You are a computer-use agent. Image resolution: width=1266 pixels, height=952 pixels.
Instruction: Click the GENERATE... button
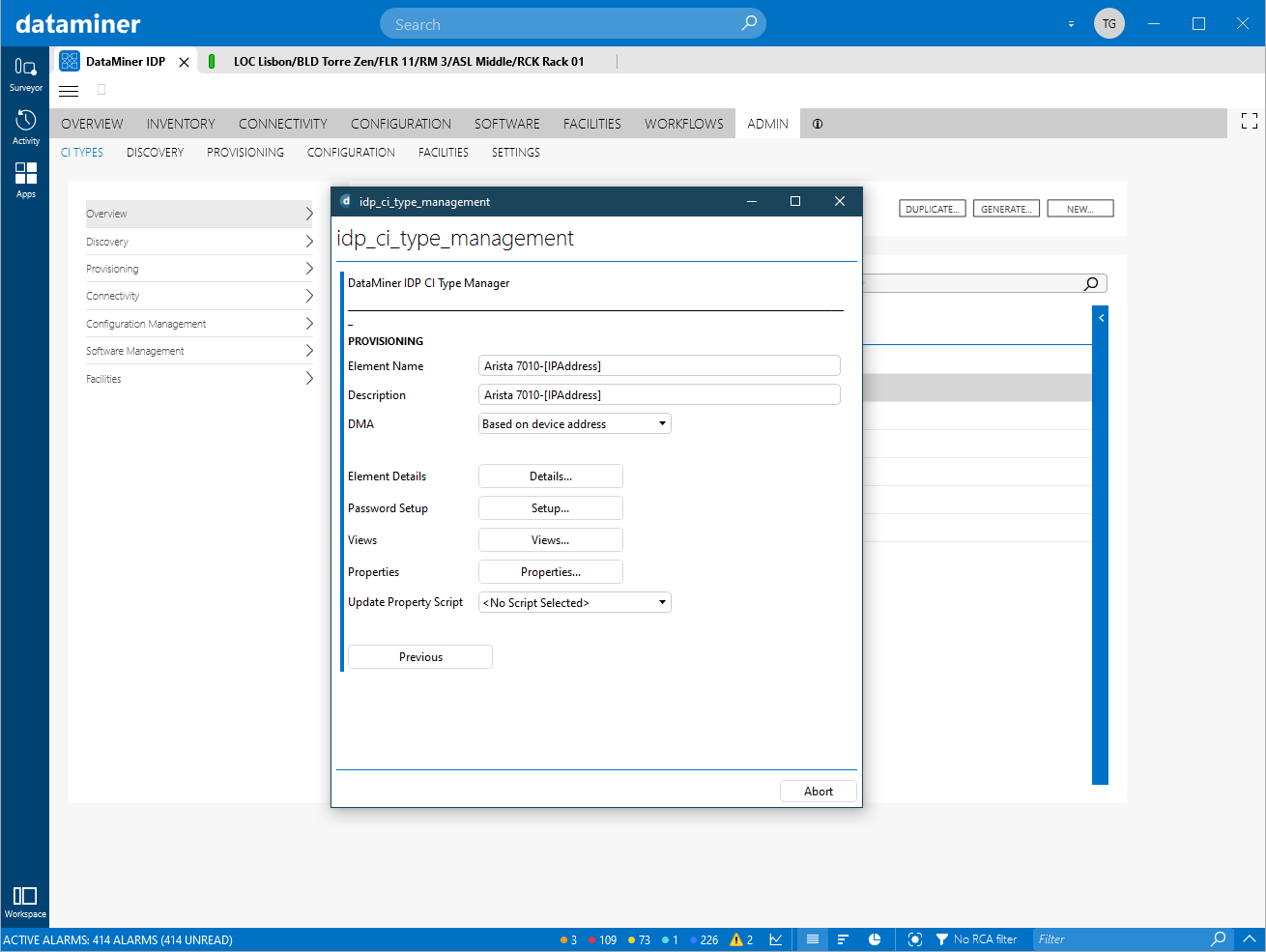click(1006, 209)
